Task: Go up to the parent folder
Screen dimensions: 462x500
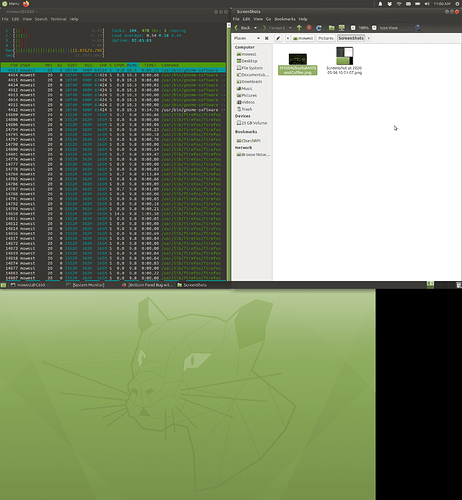Action: coord(299,28)
